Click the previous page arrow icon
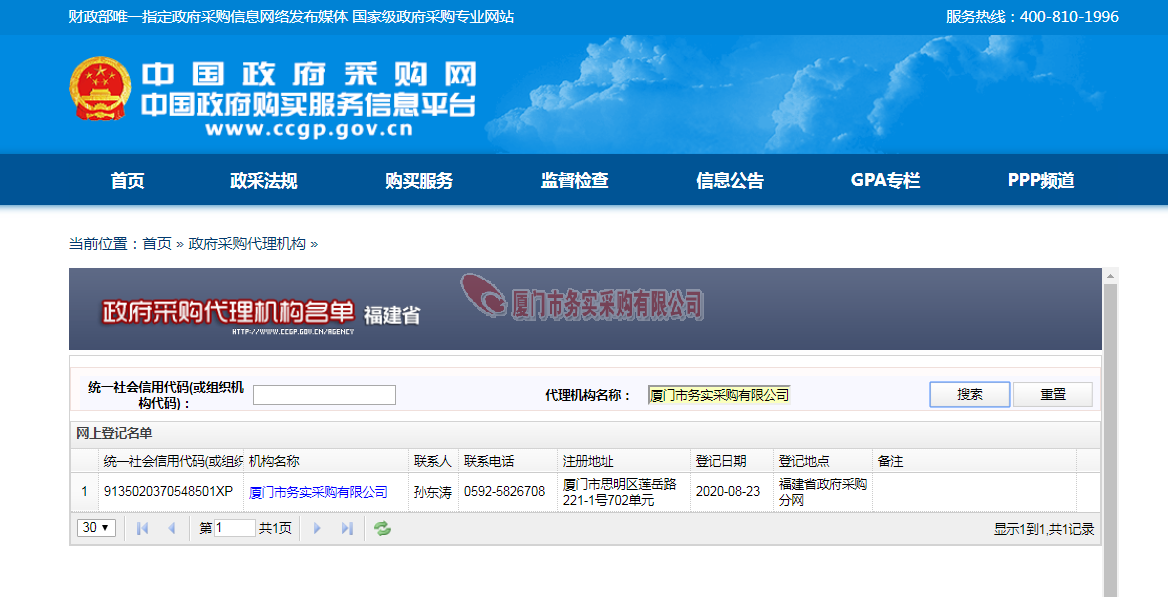The width and height of the screenshot is (1168, 597). tap(171, 528)
